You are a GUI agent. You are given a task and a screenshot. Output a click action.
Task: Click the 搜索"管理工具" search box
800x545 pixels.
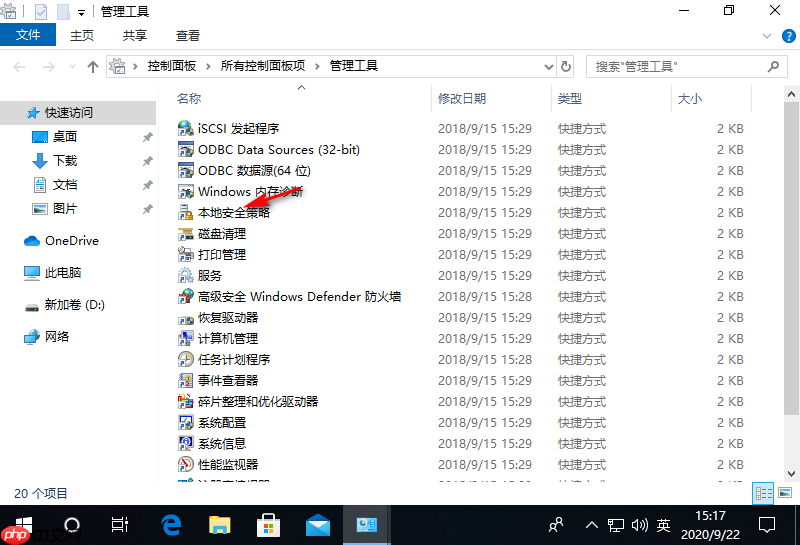click(x=686, y=66)
